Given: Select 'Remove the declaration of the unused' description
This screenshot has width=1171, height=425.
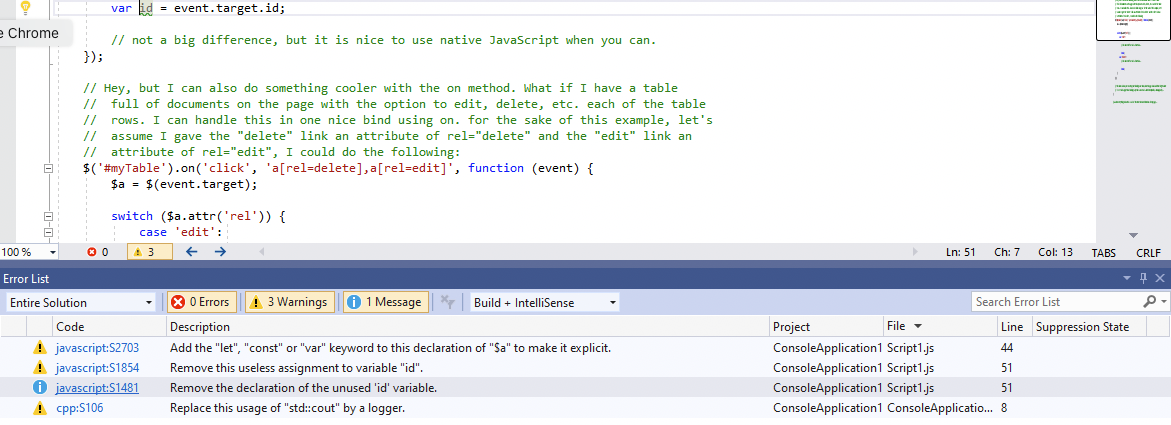Looking at the screenshot, I should [303, 388].
